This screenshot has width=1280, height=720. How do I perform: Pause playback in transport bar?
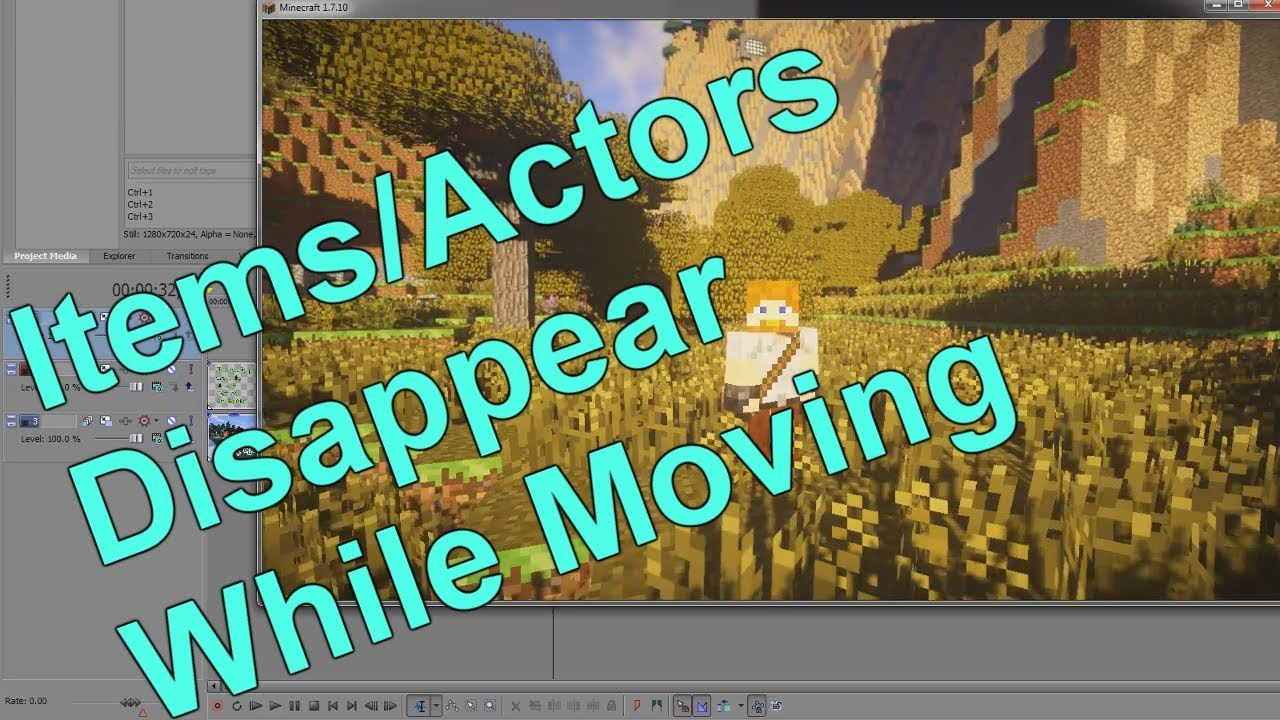(x=294, y=706)
